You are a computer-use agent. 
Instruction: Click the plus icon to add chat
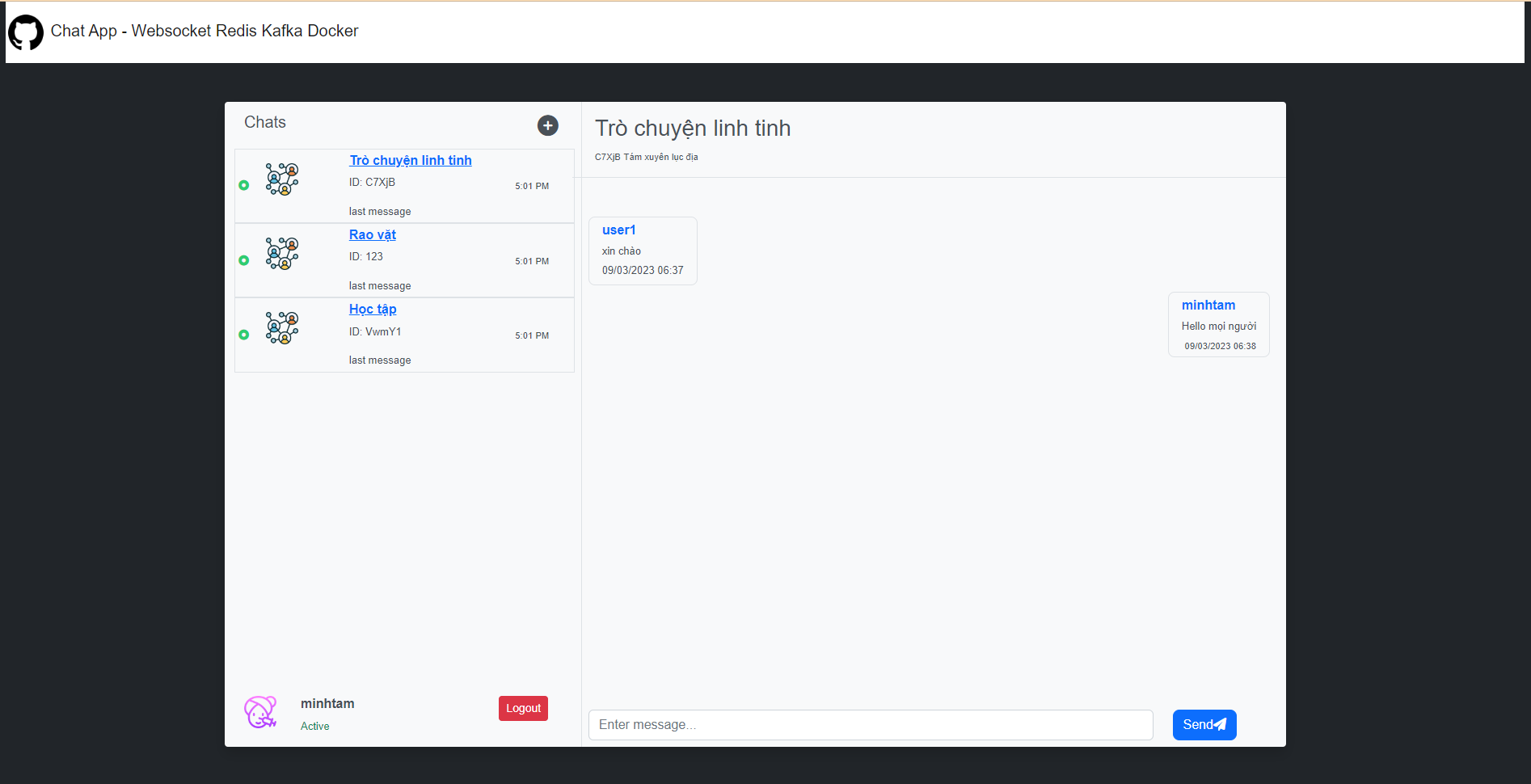(548, 125)
